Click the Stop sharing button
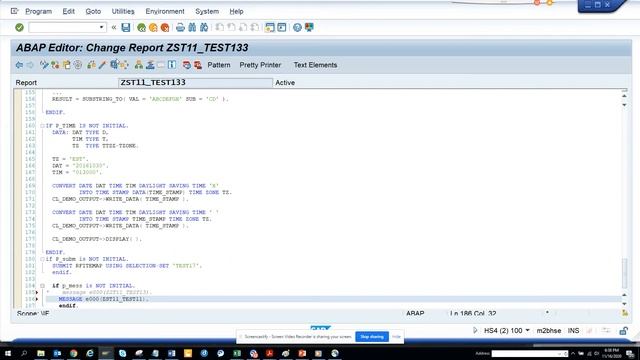Screen dimensions: 640x360 [372, 337]
